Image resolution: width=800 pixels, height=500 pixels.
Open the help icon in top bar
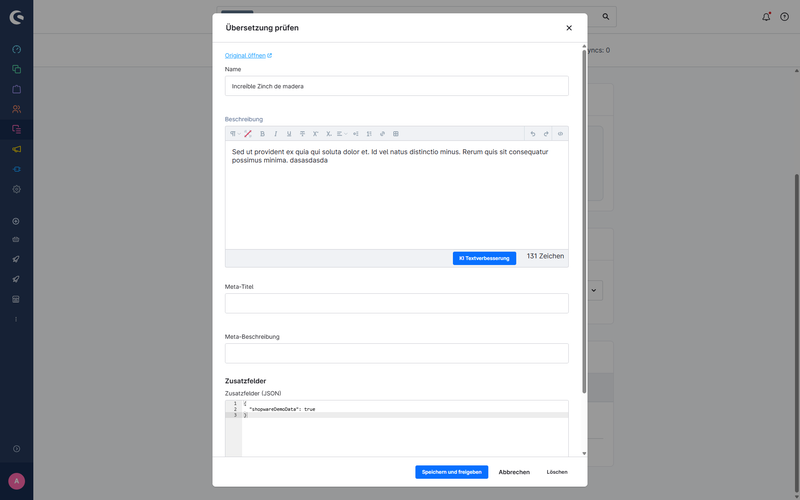coord(785,17)
